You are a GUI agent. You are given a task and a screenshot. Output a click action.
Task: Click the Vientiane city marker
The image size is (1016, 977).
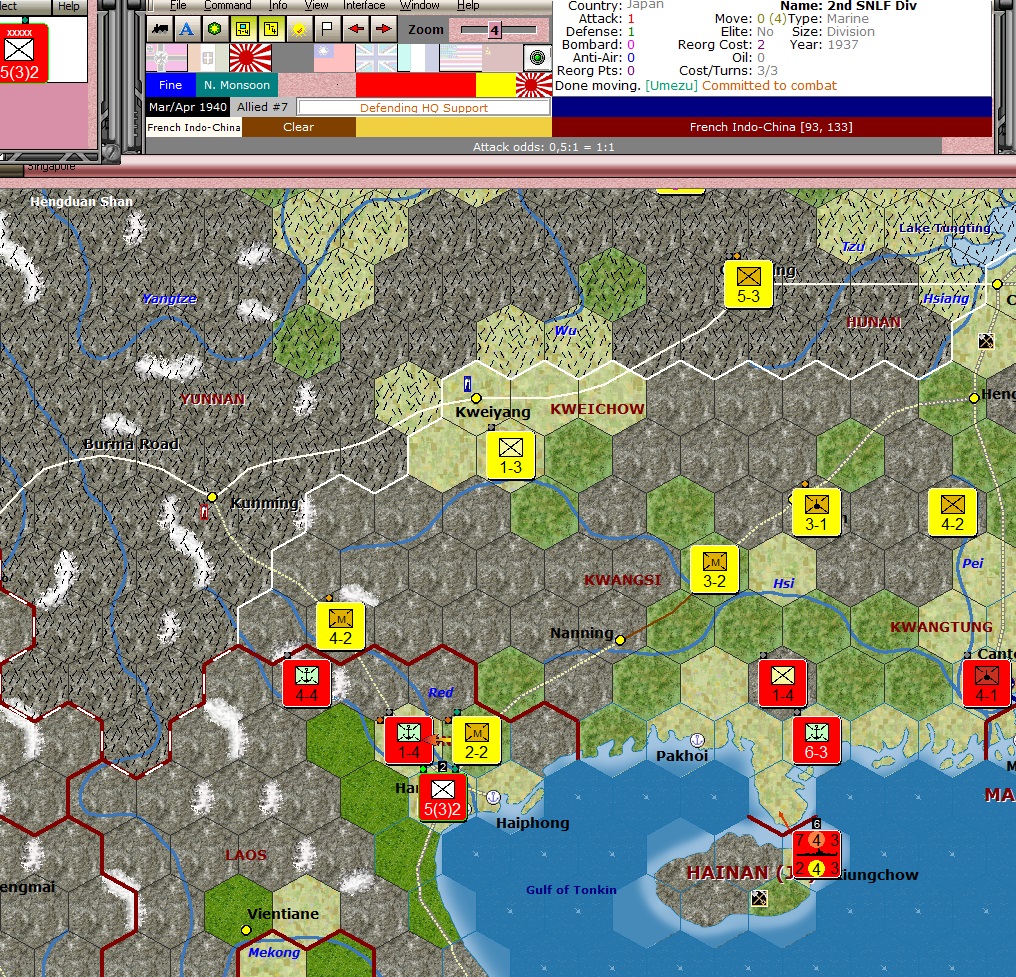(246, 930)
